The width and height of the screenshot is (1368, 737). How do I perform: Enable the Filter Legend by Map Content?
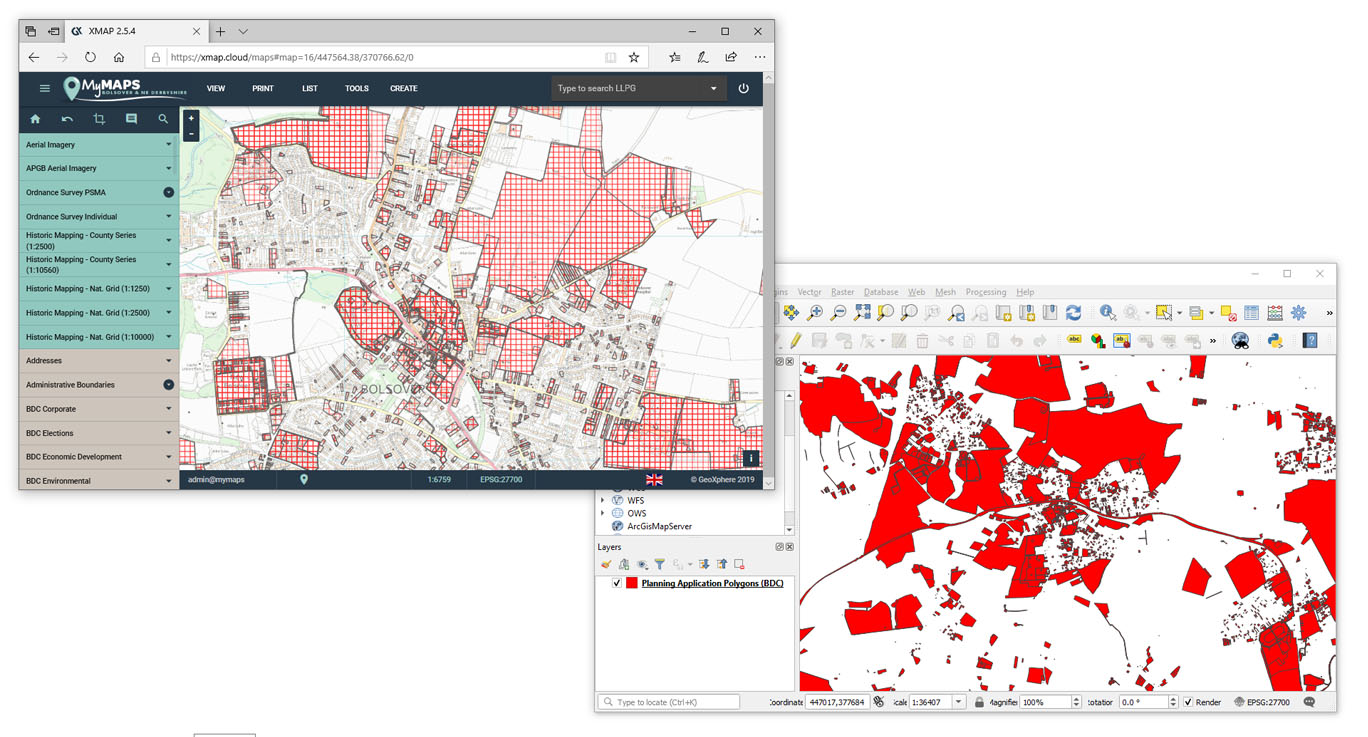click(x=660, y=564)
